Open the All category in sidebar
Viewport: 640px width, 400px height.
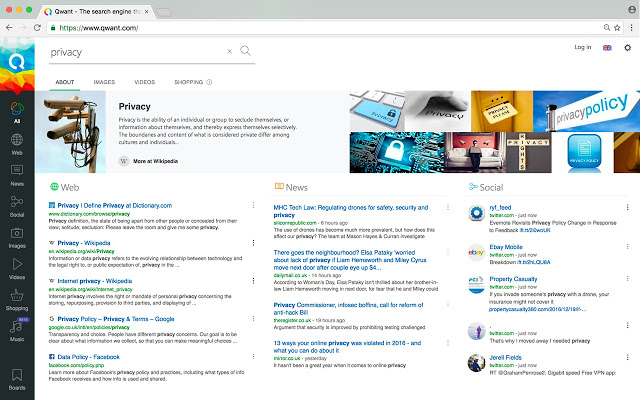tap(17, 113)
